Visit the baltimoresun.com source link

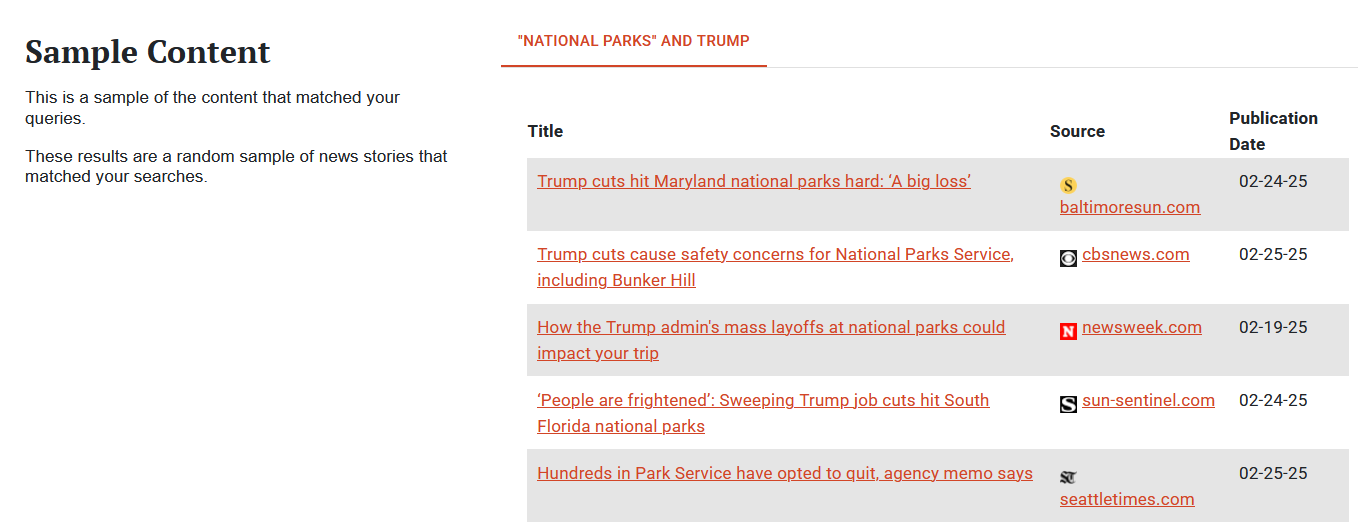[x=1129, y=207]
